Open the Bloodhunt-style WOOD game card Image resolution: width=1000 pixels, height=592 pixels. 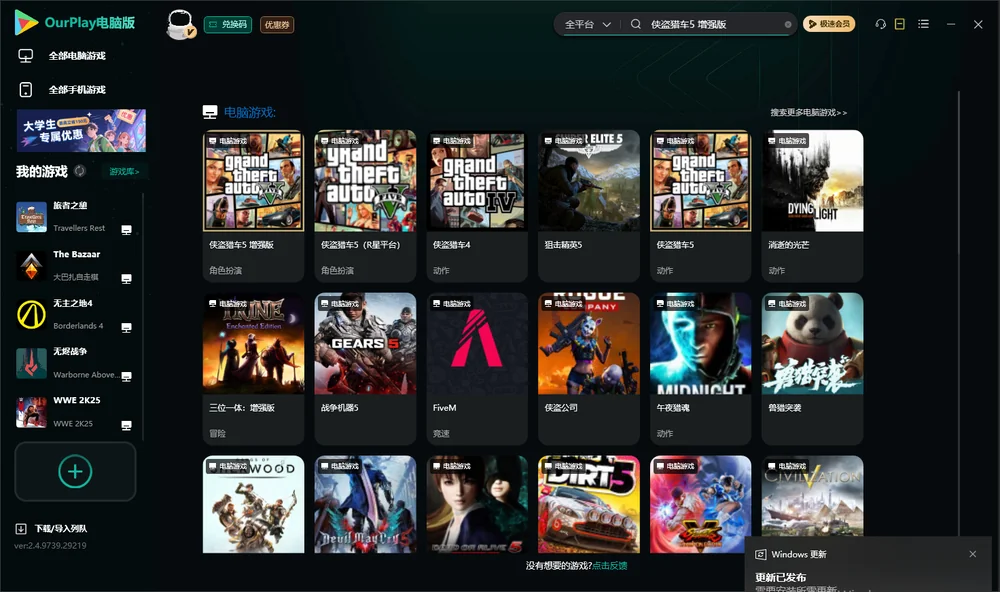pyautogui.click(x=253, y=504)
